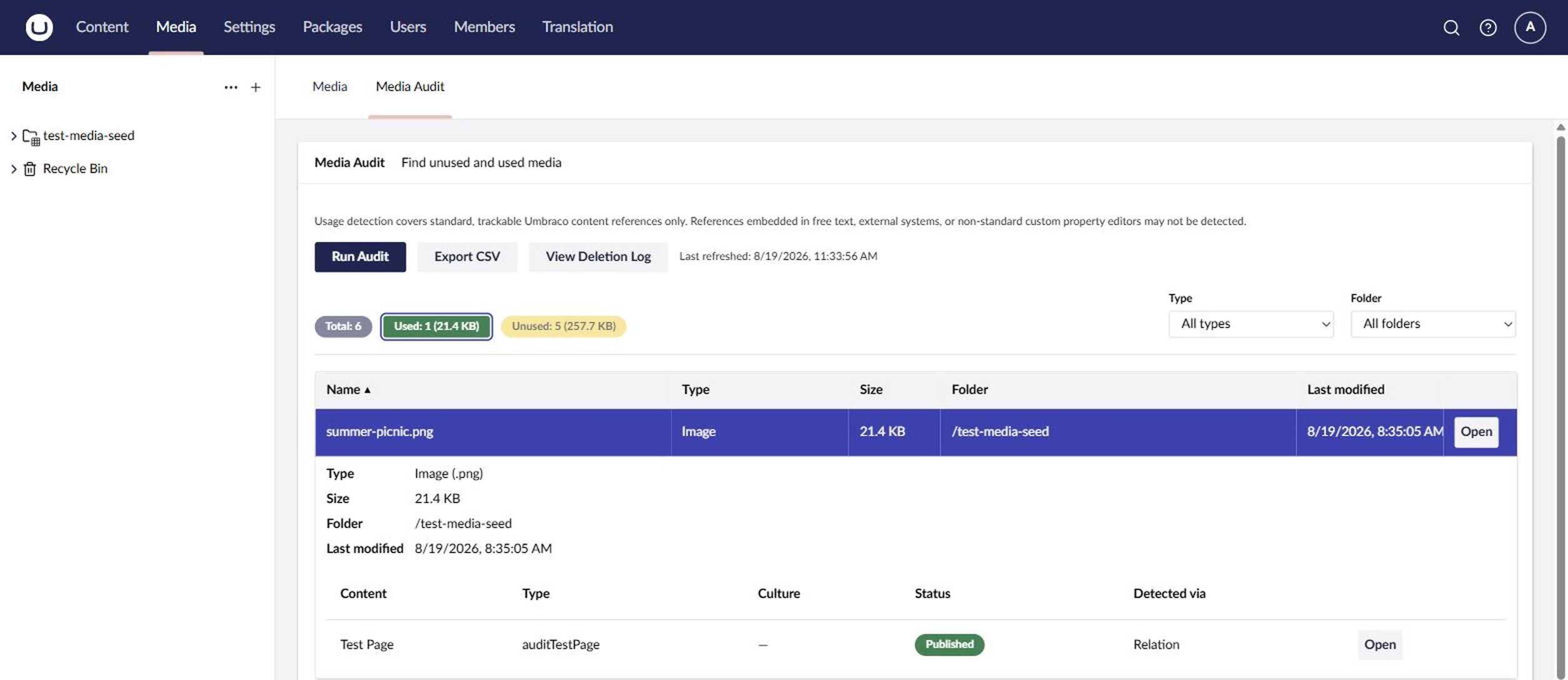Select the Unused: 5 filter badge
This screenshot has width=1568, height=680.
563,326
